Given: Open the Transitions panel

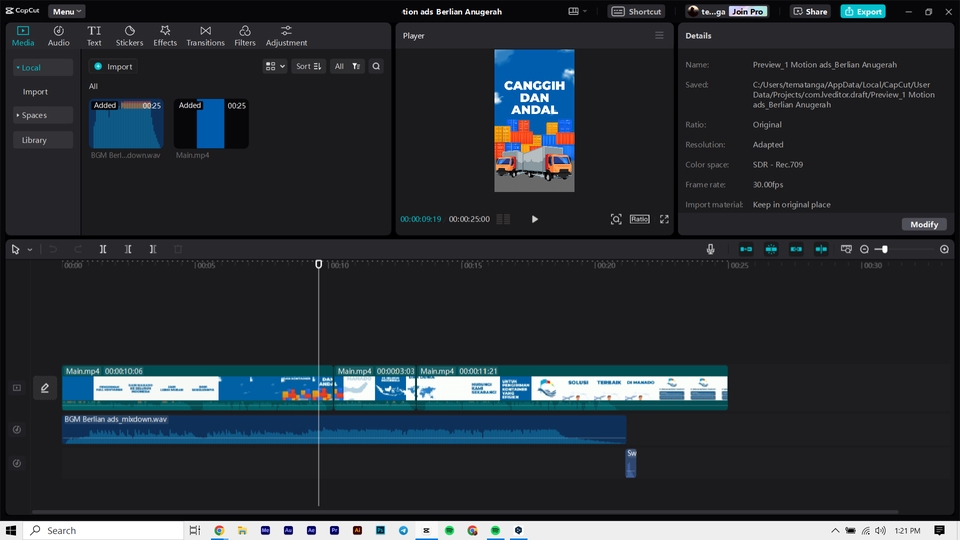Looking at the screenshot, I should (205, 36).
